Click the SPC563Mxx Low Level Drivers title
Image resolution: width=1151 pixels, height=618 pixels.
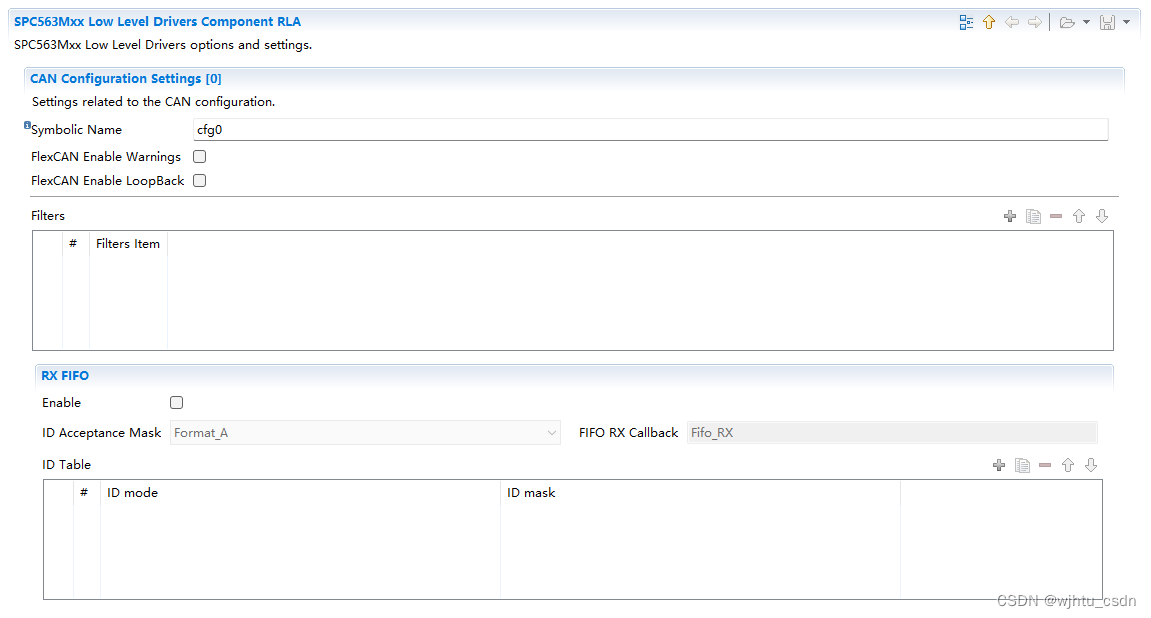click(x=157, y=22)
